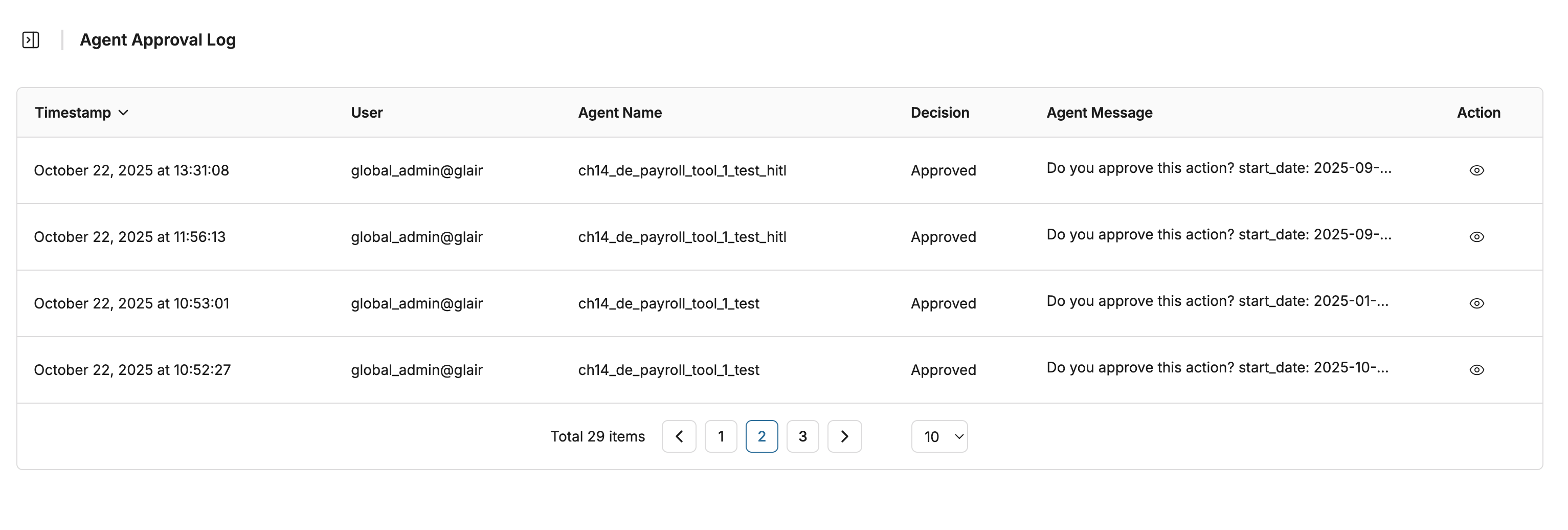This screenshot has height=530, width=1568.
Task: View details of 10:53:01 approval entry
Action: [1476, 303]
